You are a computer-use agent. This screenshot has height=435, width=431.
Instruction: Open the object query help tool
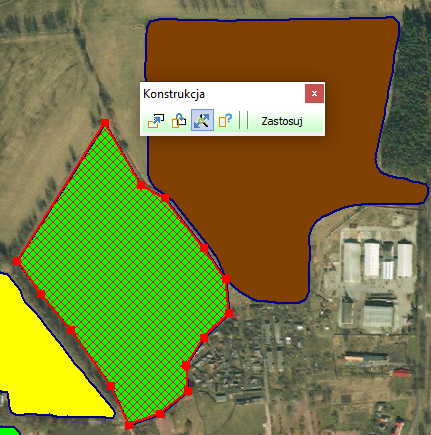[226, 120]
